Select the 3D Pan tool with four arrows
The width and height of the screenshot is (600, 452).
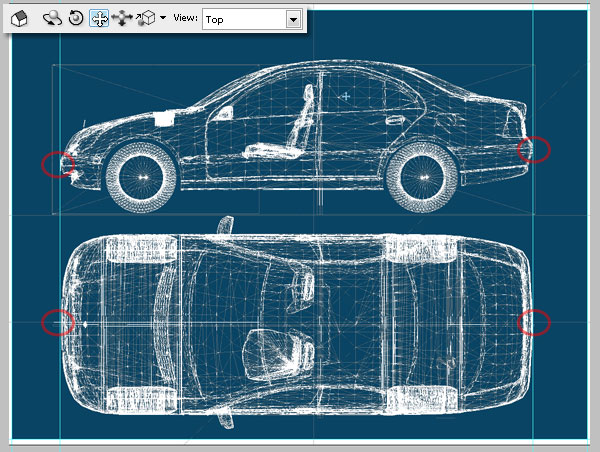99,18
